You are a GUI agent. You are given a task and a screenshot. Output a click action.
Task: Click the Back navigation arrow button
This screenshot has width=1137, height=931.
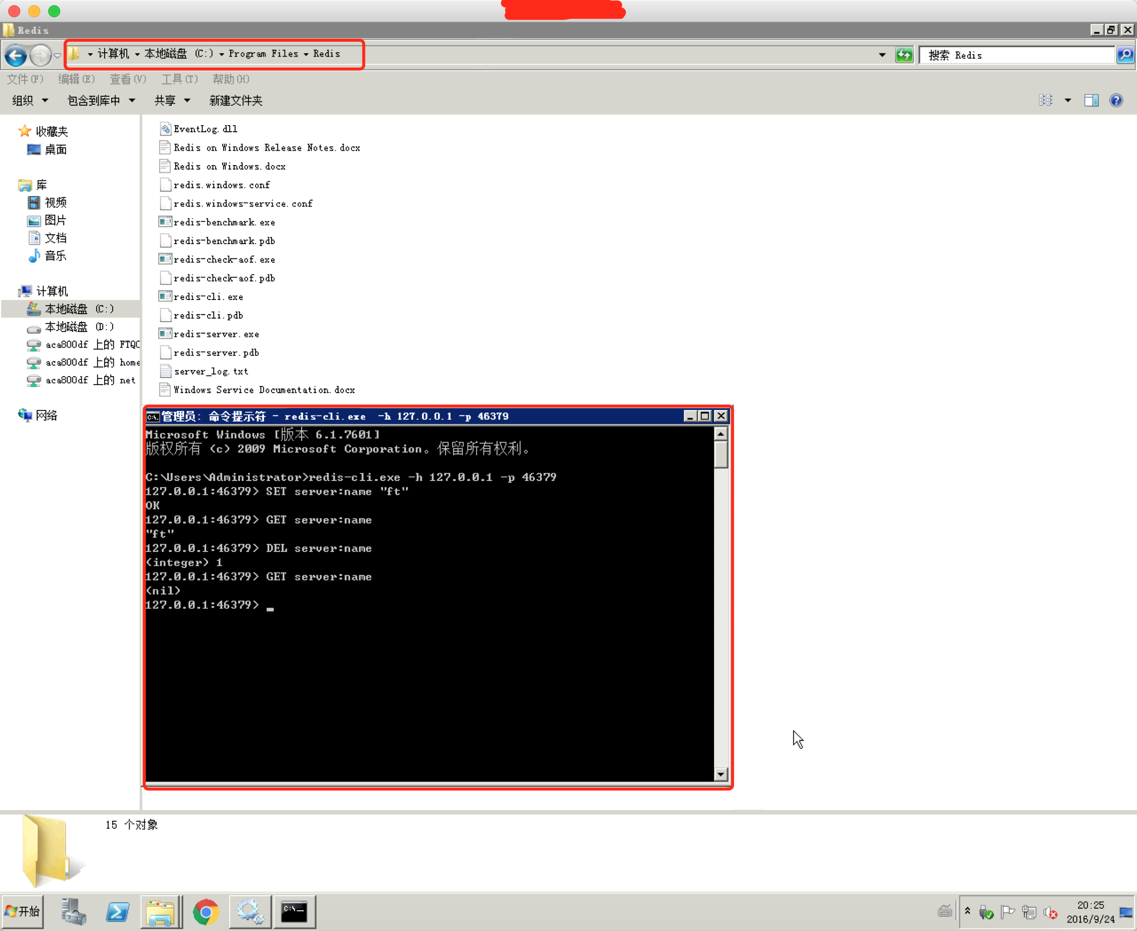click(16, 55)
